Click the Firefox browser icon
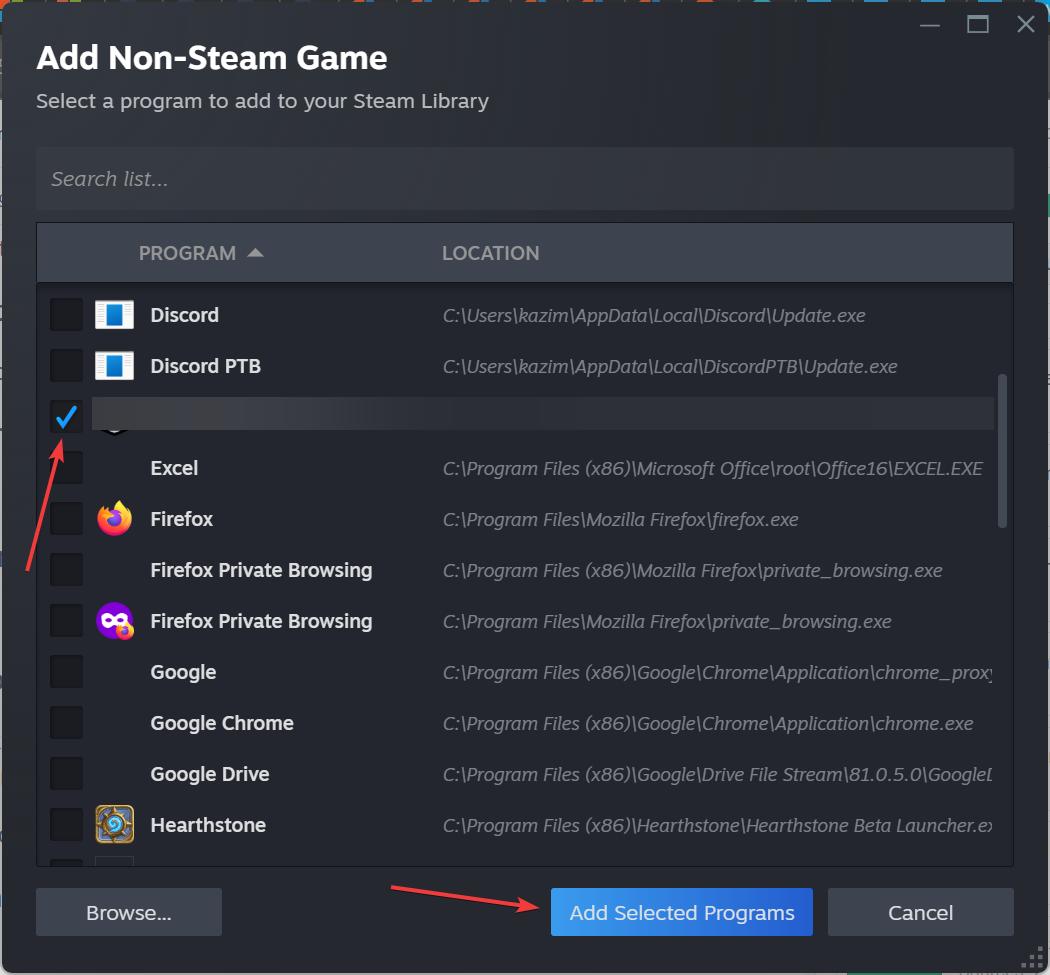The height and width of the screenshot is (975, 1050). pyautogui.click(x=115, y=518)
